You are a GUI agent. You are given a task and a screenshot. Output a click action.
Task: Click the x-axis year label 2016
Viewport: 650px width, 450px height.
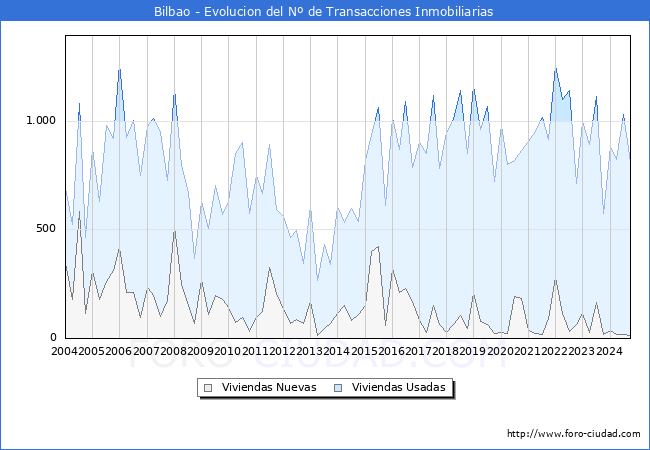pyautogui.click(x=391, y=351)
